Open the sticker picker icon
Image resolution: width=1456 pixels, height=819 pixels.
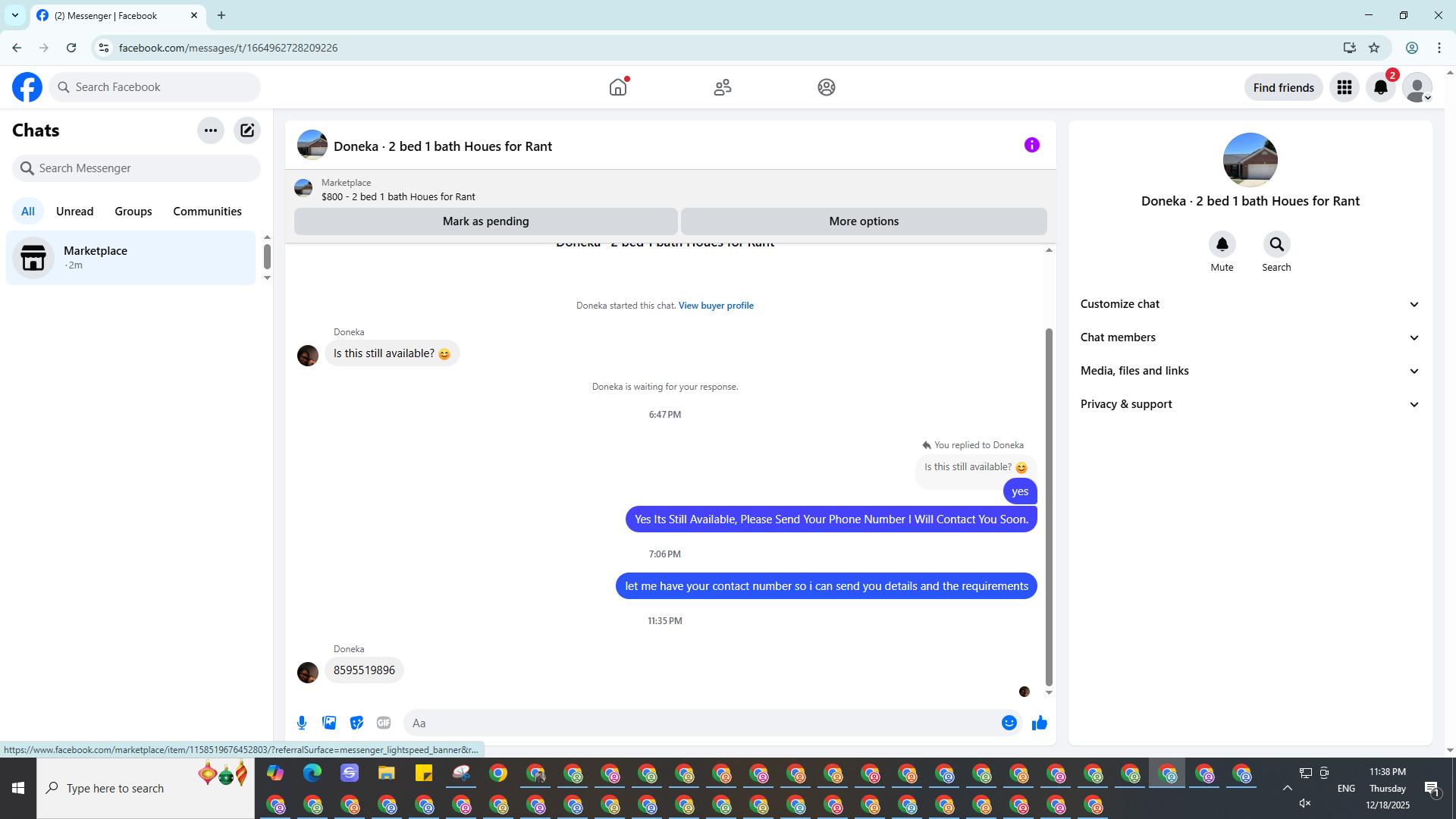point(356,723)
